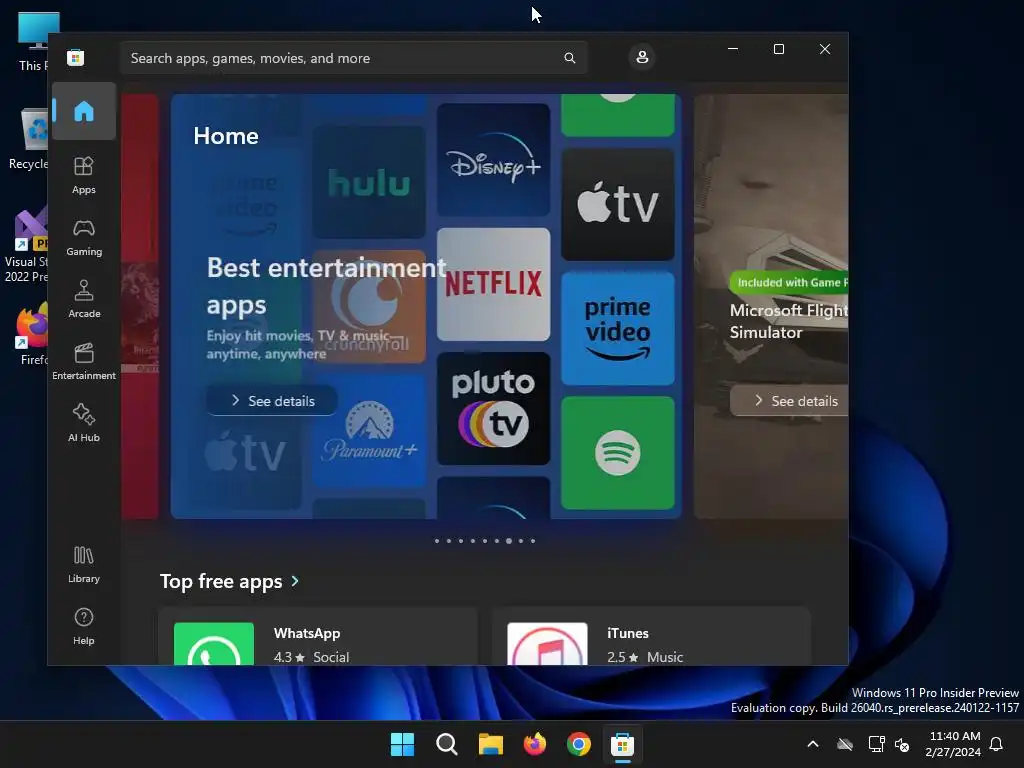Click Microsoft Store taskbar icon
Viewport: 1024px width, 768px height.
tap(622, 744)
